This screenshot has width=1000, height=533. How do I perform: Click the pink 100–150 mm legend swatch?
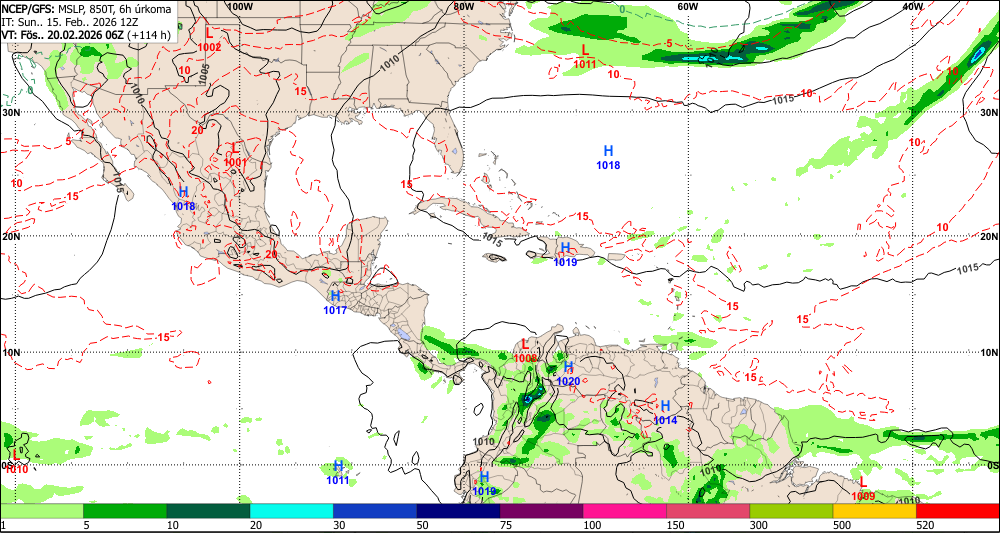[x=624, y=511]
